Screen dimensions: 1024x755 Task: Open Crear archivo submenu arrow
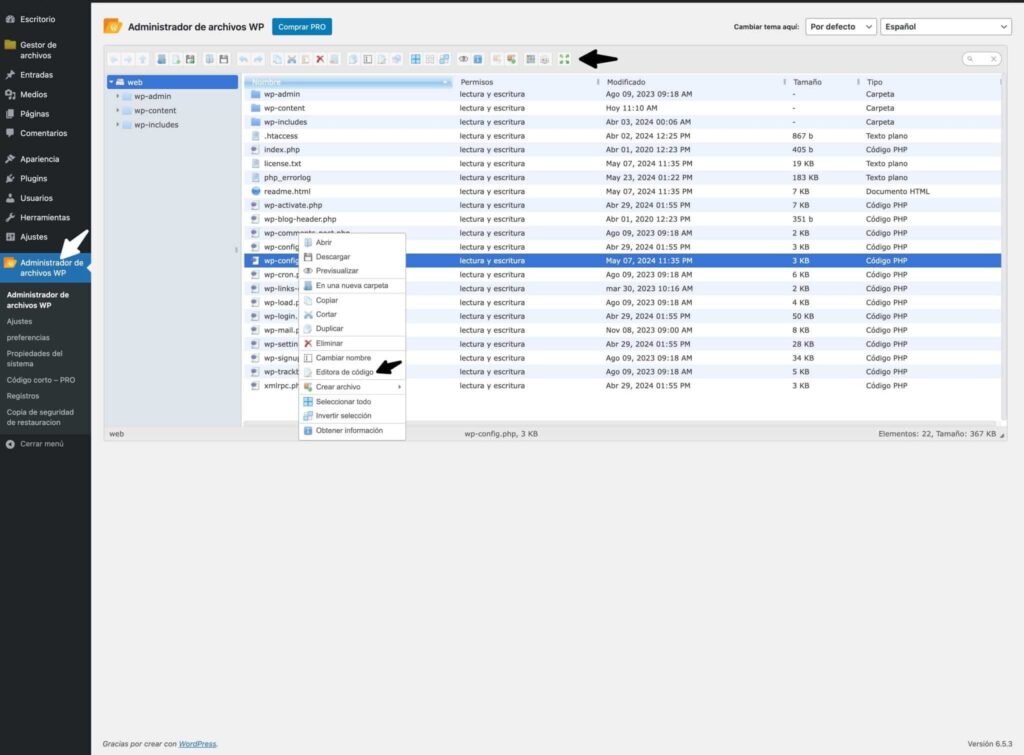(399, 387)
